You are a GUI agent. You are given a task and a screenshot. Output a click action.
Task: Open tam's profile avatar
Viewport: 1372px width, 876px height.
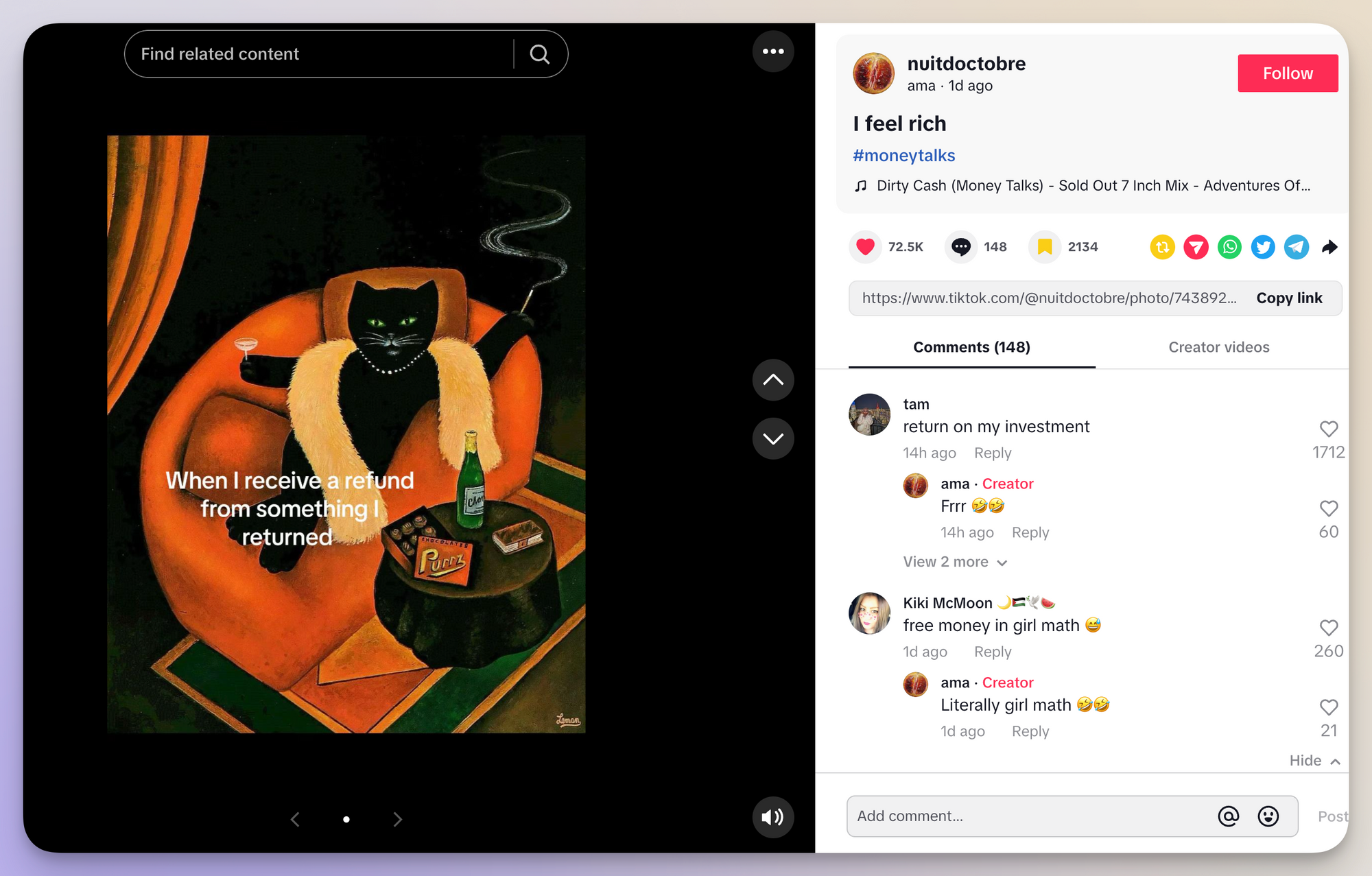870,414
